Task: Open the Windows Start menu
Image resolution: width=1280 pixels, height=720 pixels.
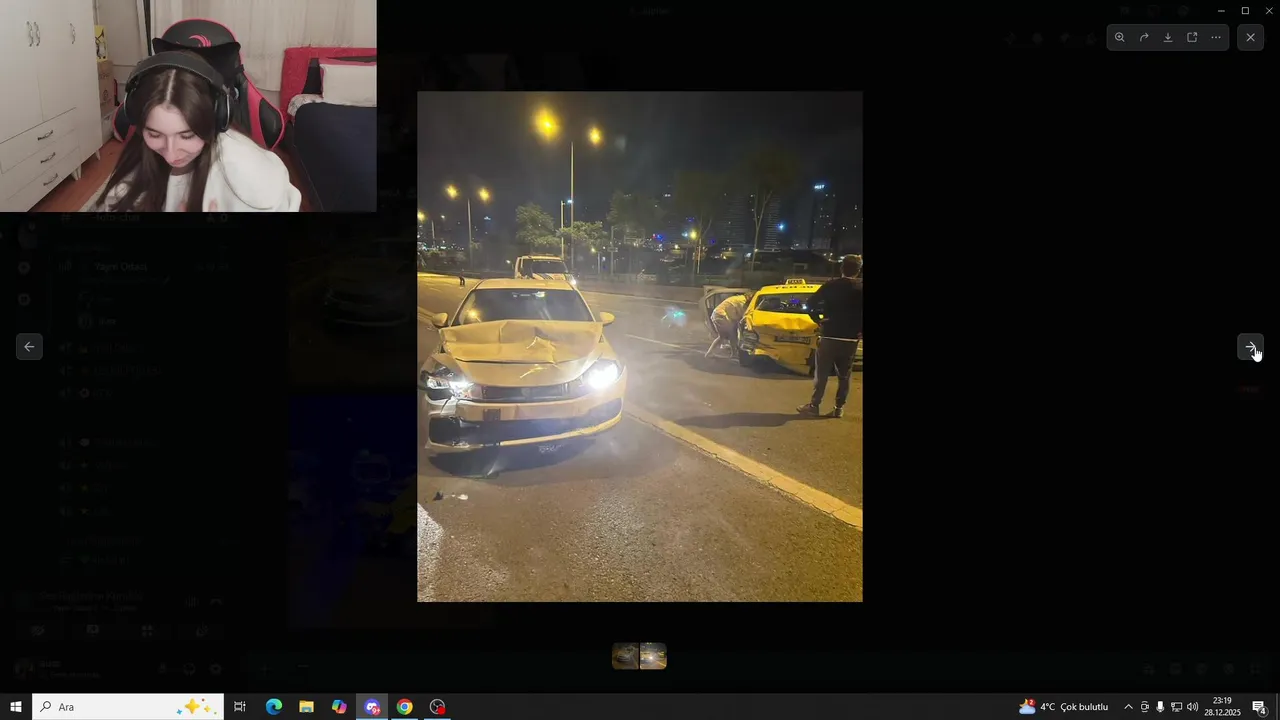Action: coord(16,707)
